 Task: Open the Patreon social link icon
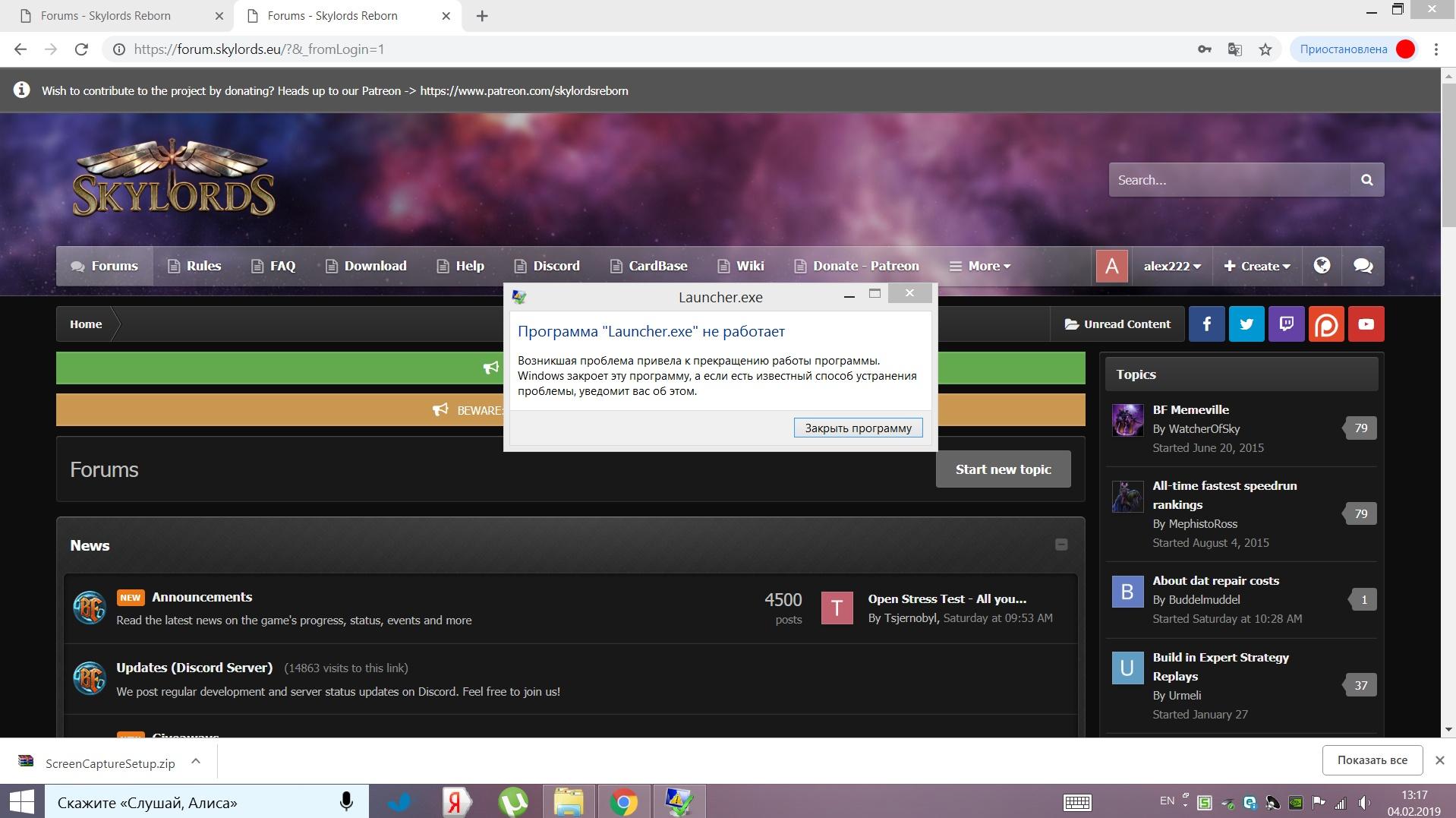(x=1326, y=324)
